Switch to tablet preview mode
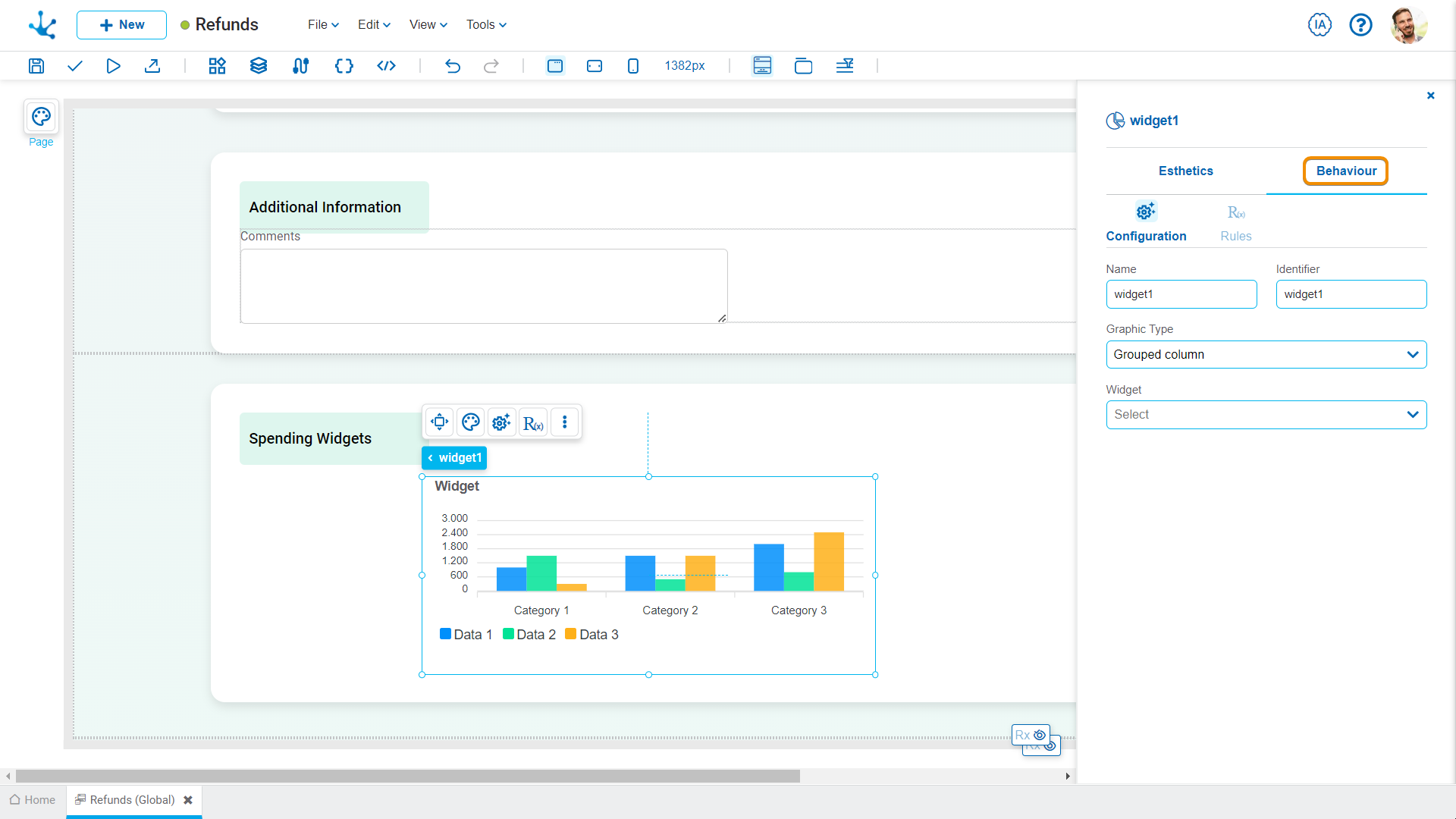 tap(595, 66)
